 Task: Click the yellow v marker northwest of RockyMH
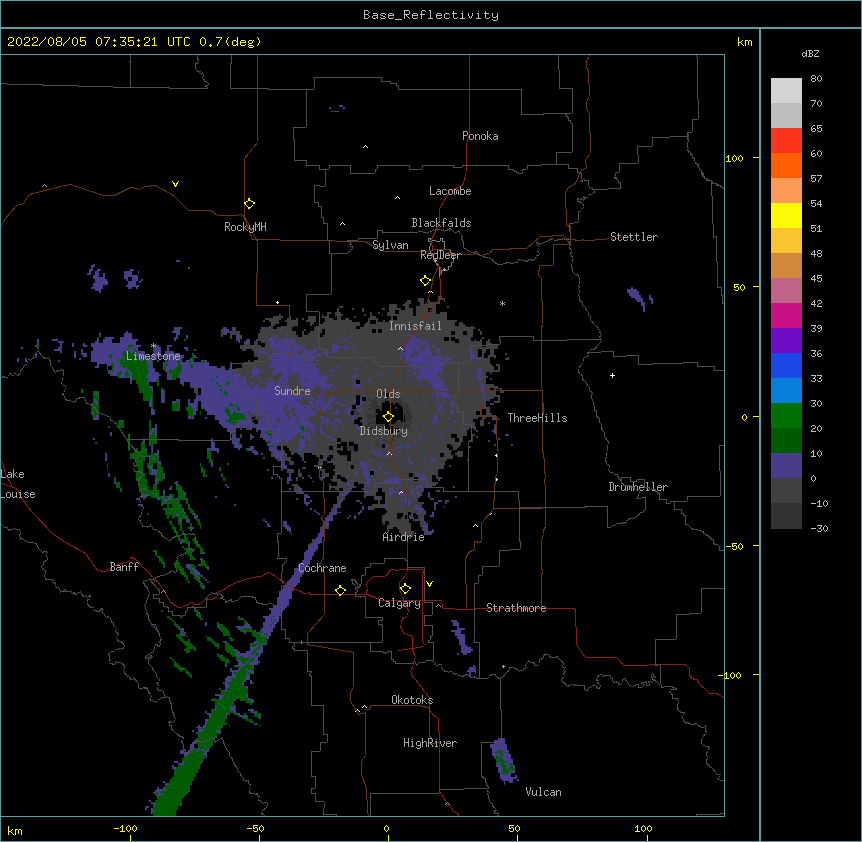click(175, 184)
